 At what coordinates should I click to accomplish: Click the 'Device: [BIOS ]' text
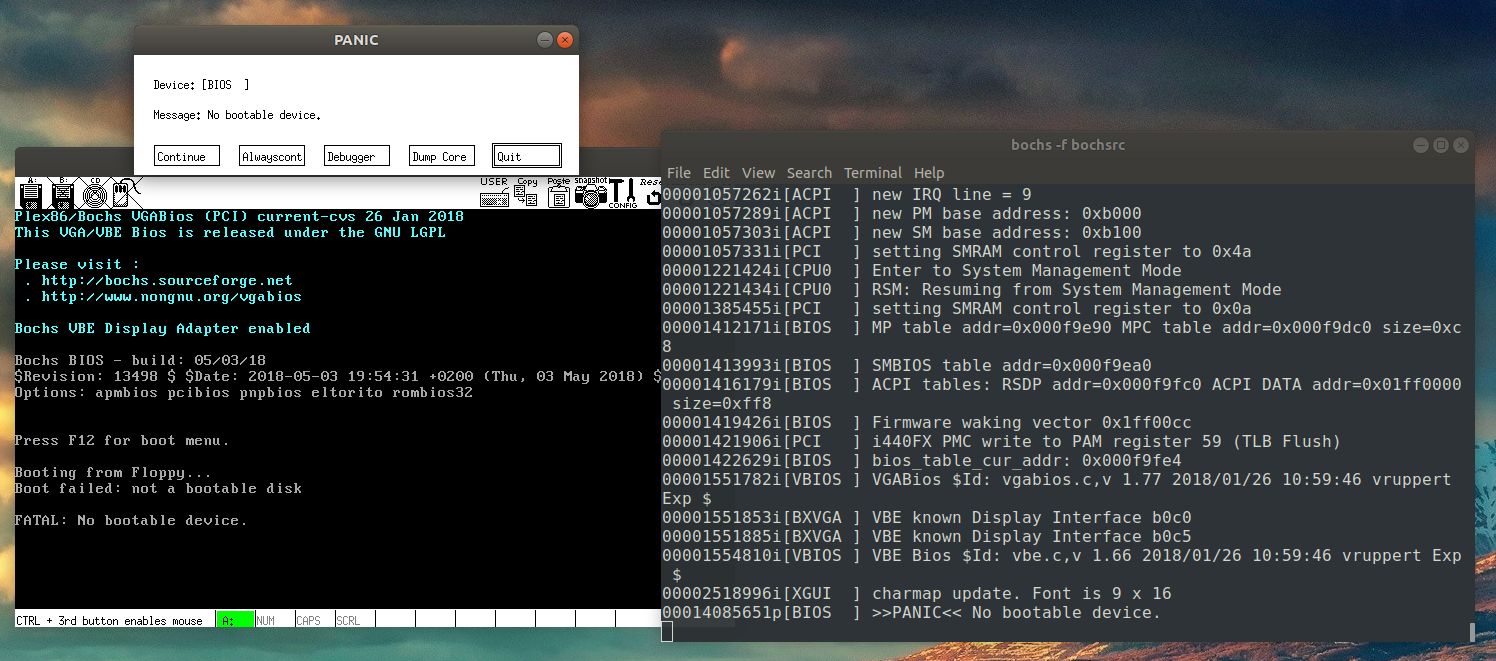201,85
